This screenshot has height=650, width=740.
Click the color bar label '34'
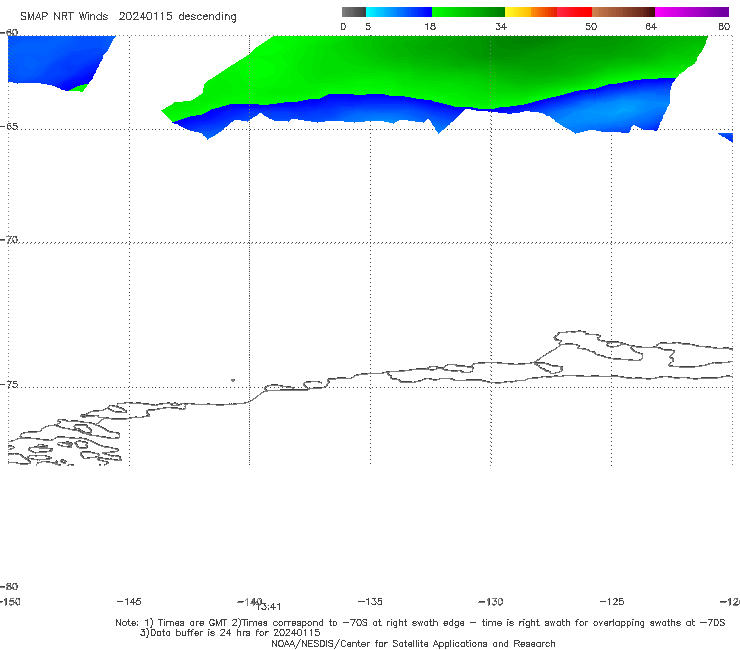tap(501, 26)
